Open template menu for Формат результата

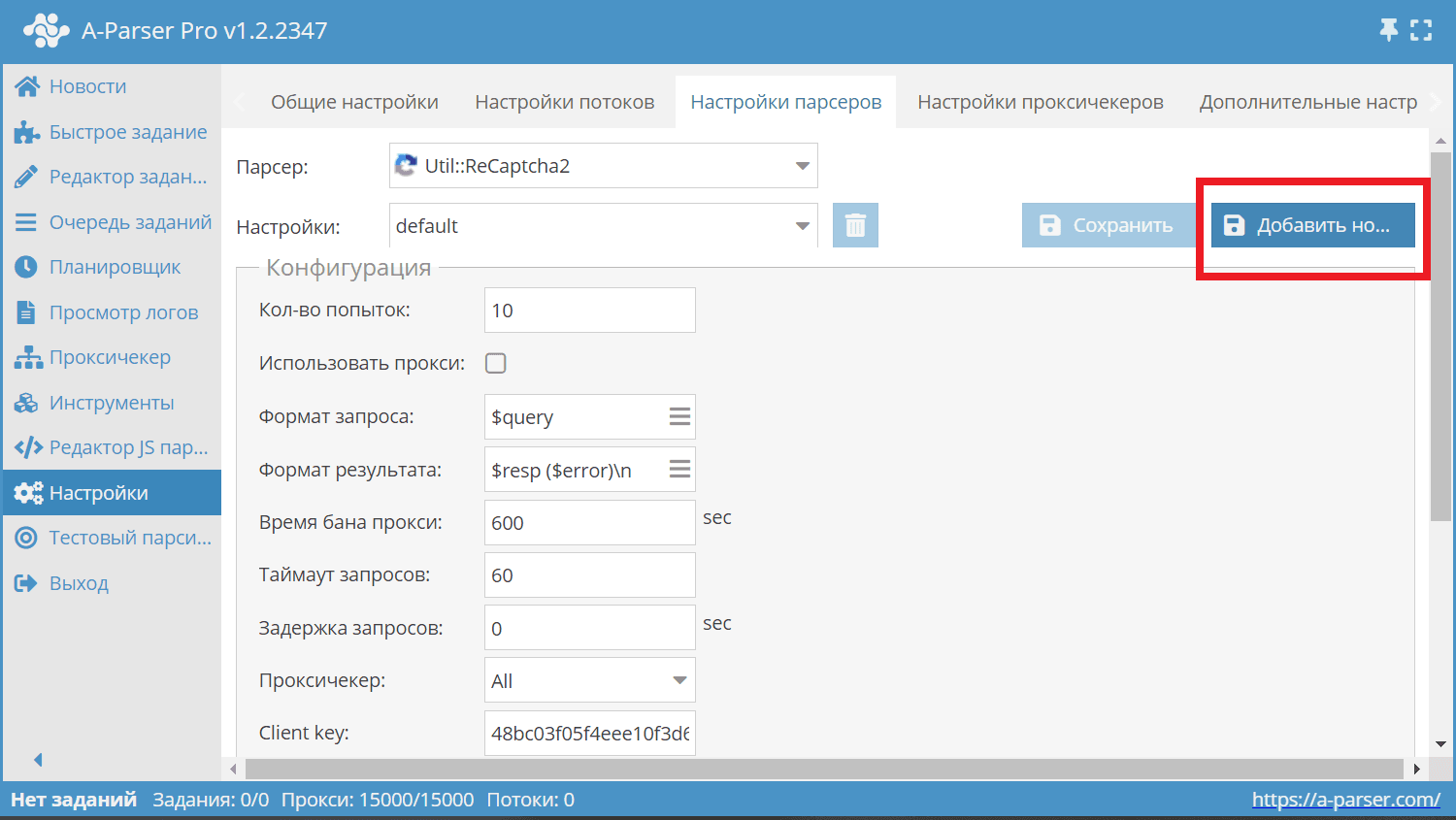679,470
